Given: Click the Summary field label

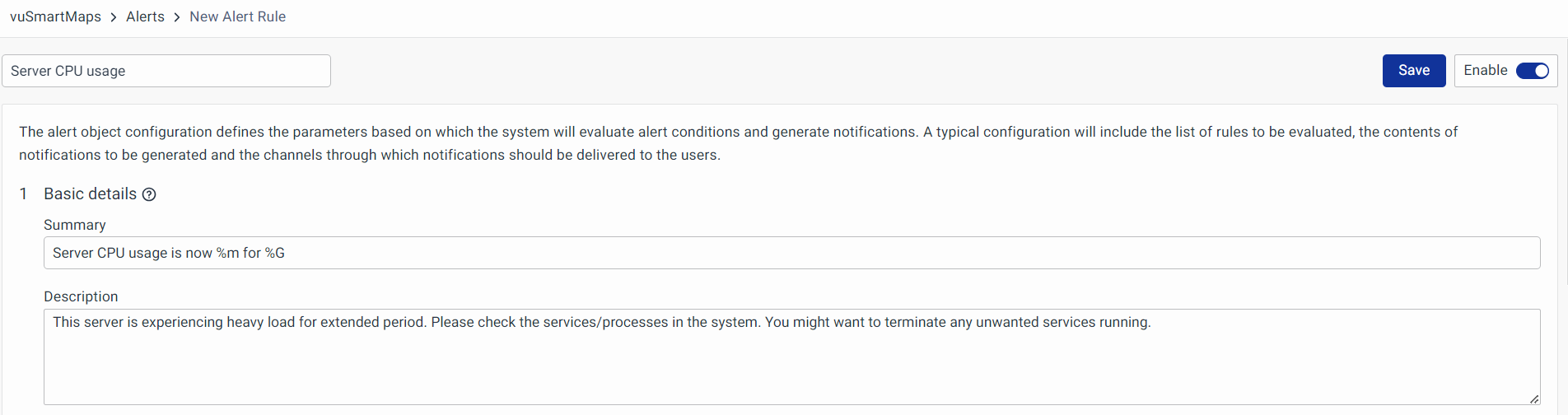Looking at the screenshot, I should click(x=75, y=225).
